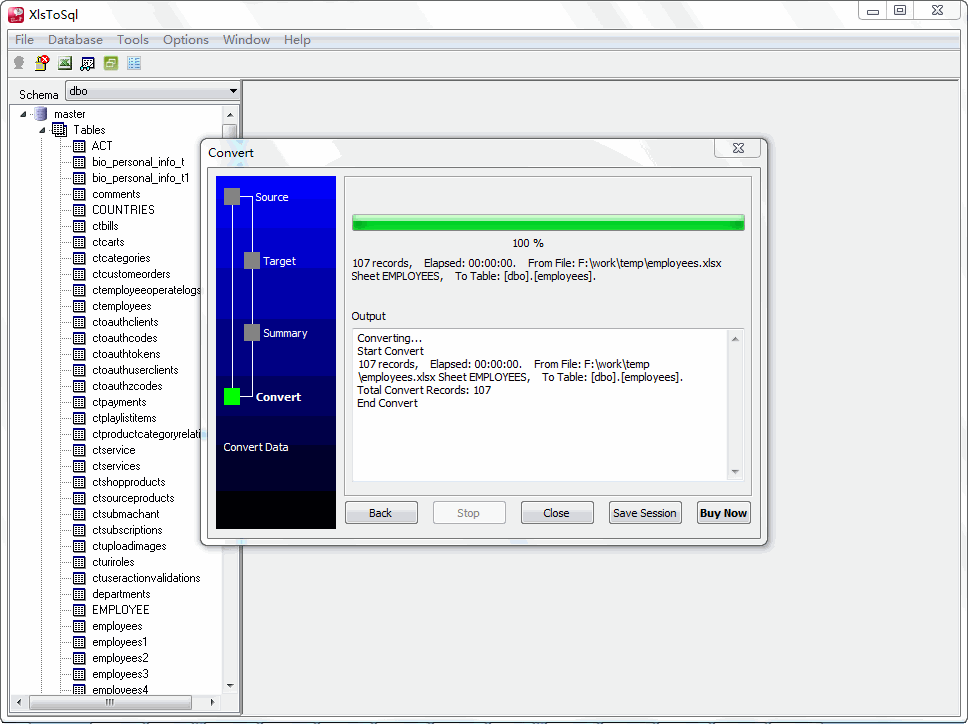
Task: Click the tree horizontal scrollbar thumb
Action: click(x=111, y=702)
